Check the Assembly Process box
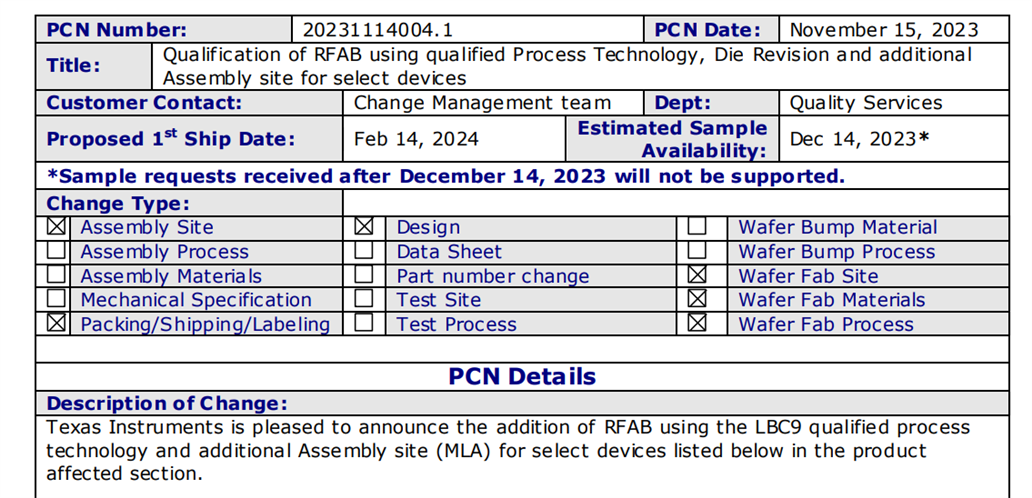The image size is (1032, 498). tap(57, 251)
